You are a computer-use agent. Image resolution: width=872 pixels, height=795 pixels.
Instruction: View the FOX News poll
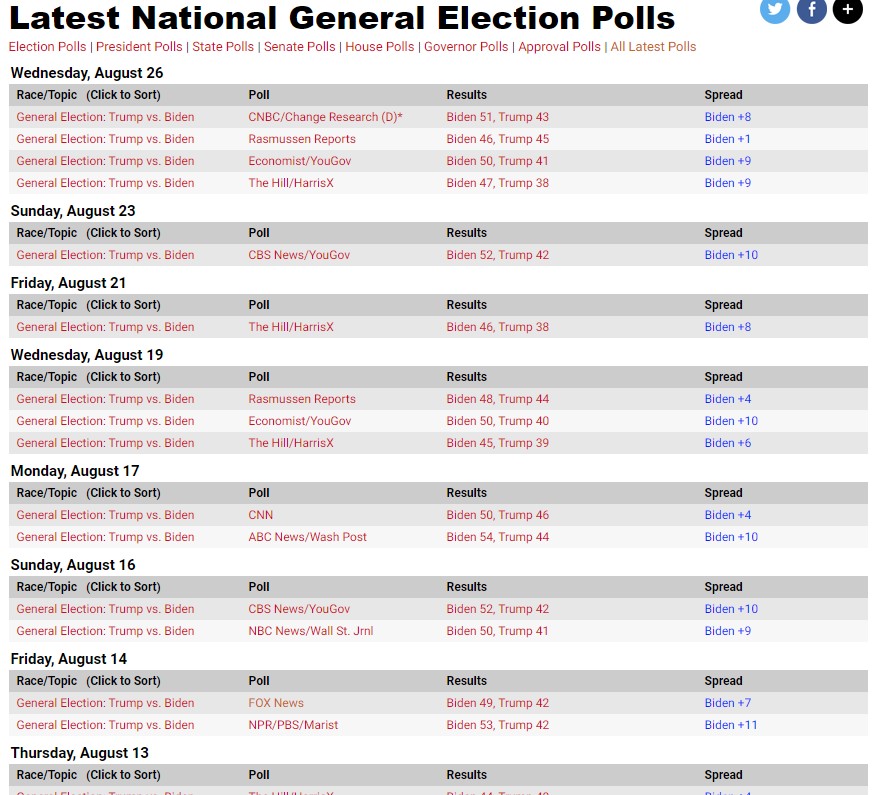[x=276, y=703]
